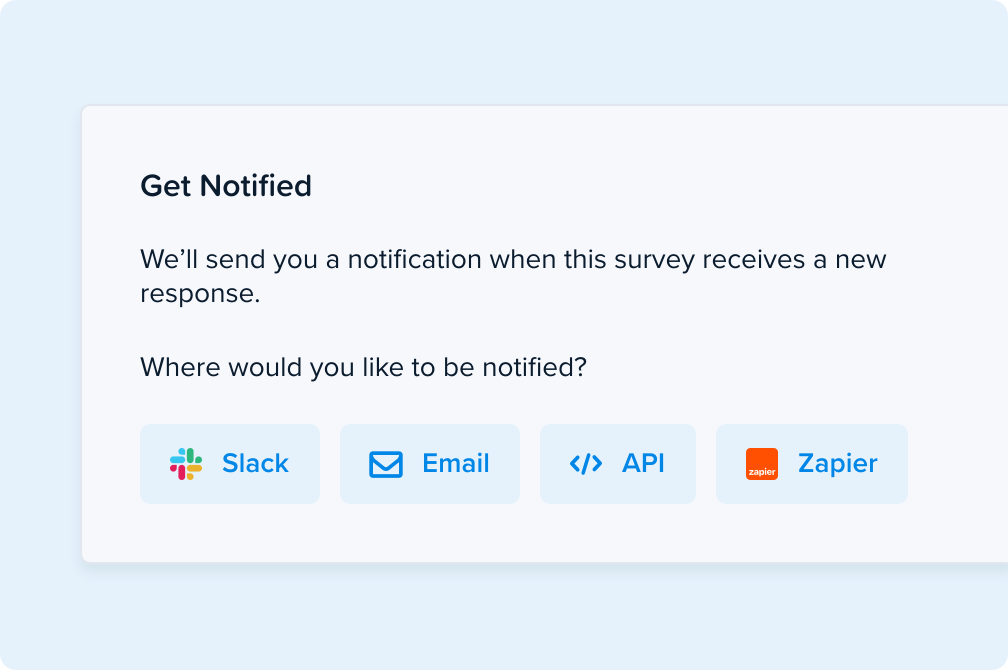This screenshot has height=670, width=1008.
Task: Click the code brackets API icon
Action: coord(586,464)
